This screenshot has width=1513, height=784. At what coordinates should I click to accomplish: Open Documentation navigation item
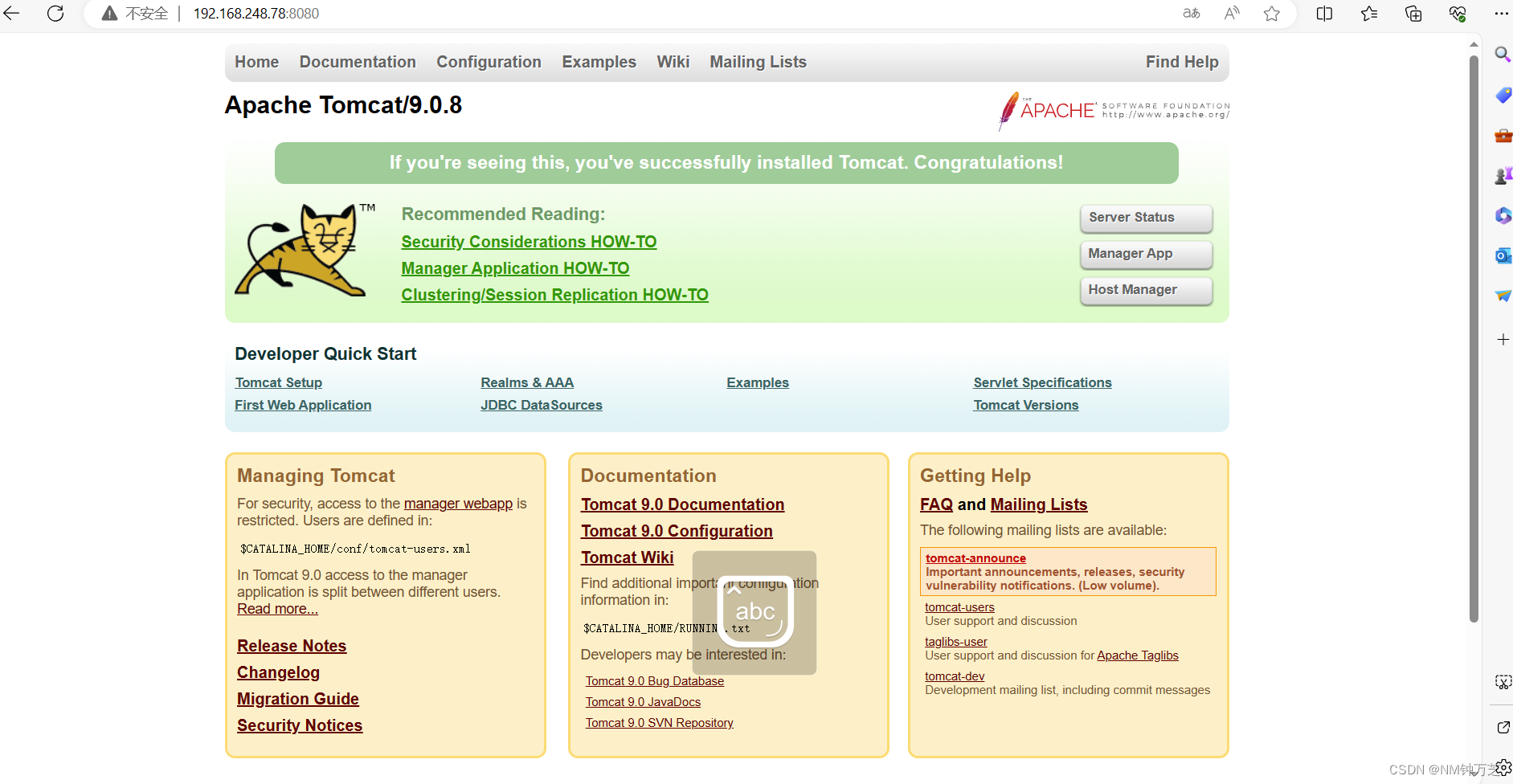tap(358, 62)
